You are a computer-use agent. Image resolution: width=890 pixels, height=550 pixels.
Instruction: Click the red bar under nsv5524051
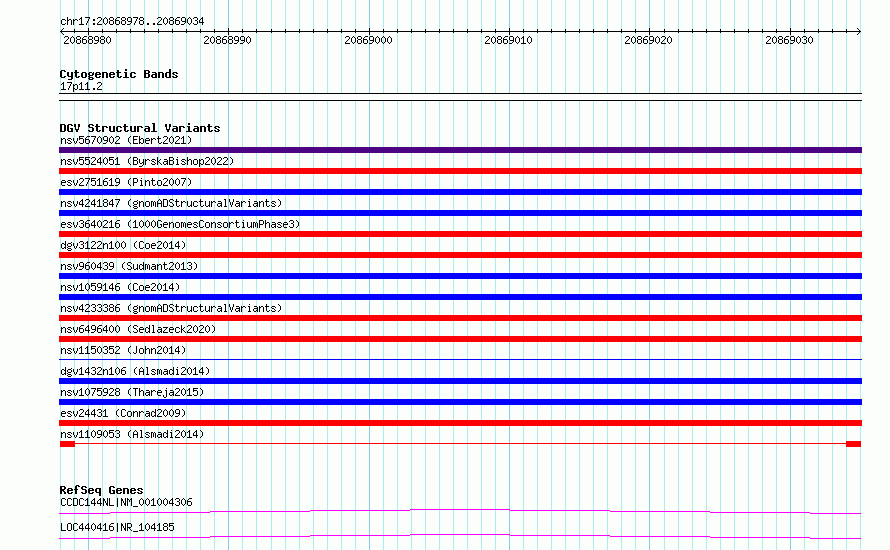(460, 171)
